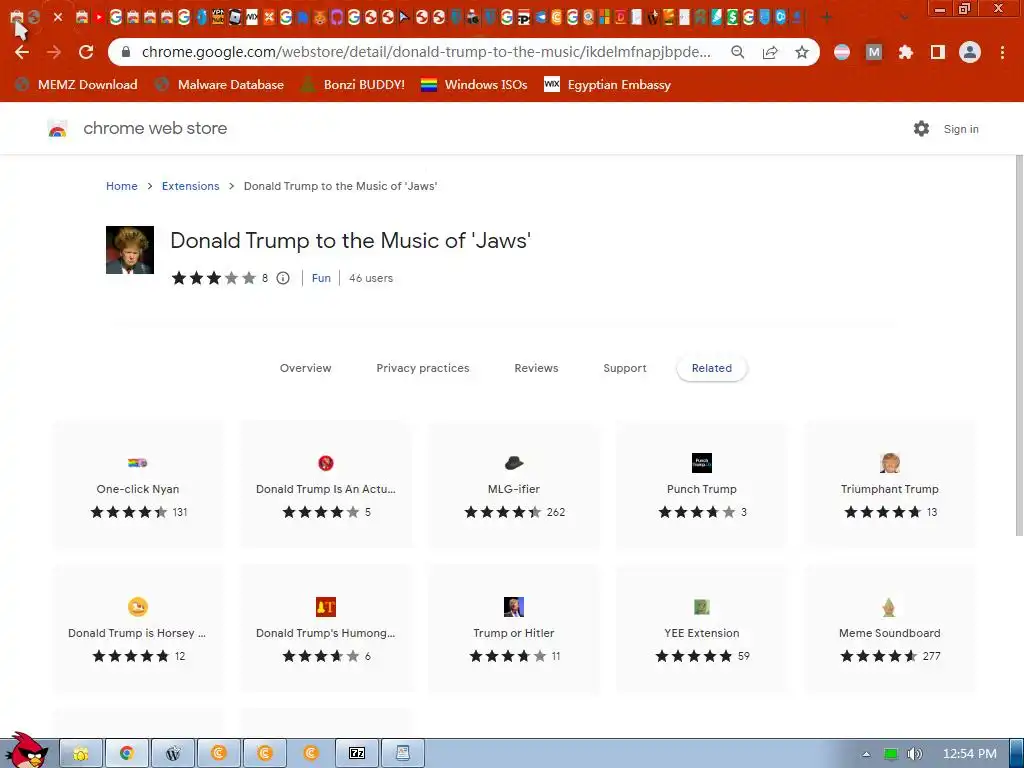This screenshot has height=768, width=1024.
Task: Open the Fun category link
Action: coord(321,278)
